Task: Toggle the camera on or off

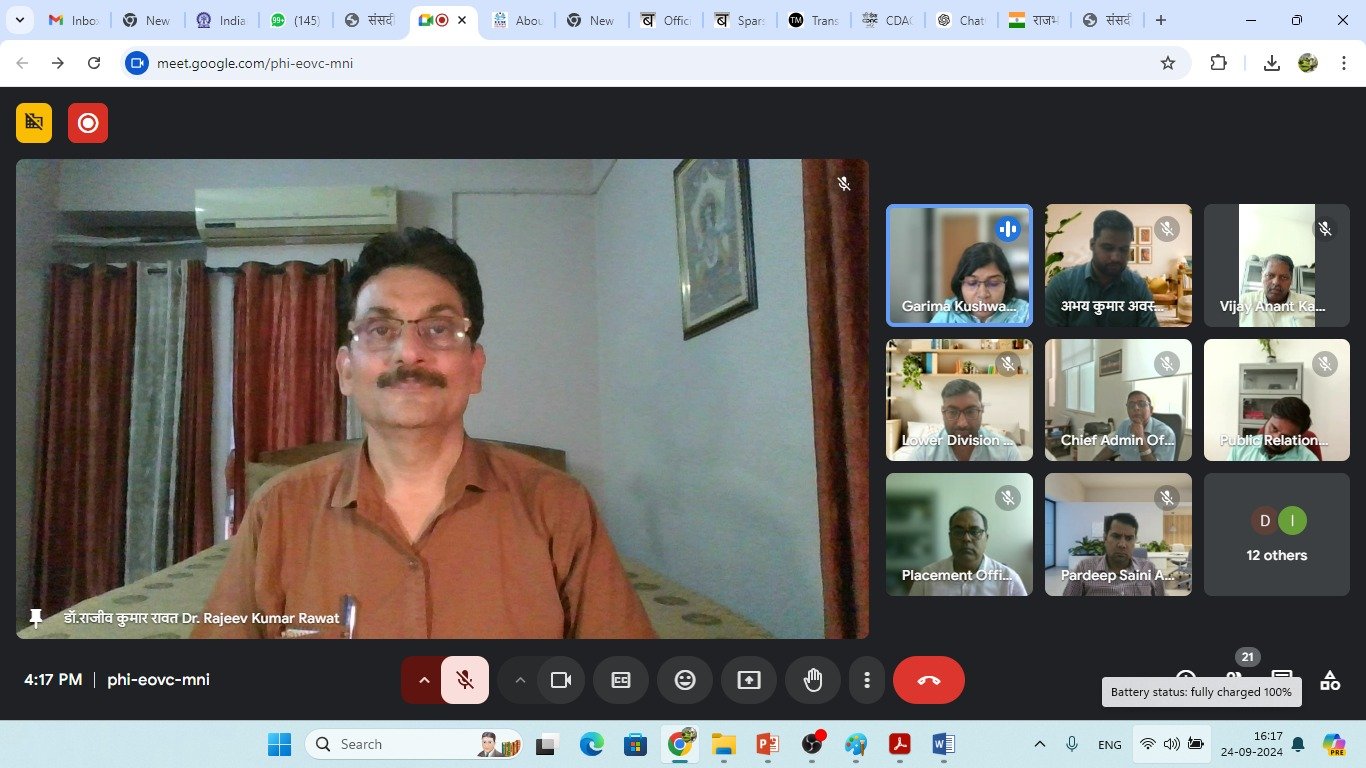Action: (x=561, y=680)
